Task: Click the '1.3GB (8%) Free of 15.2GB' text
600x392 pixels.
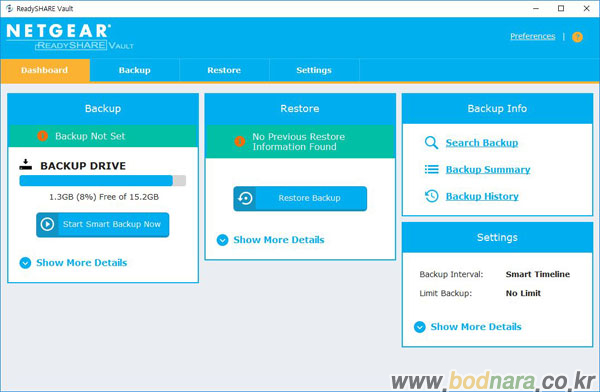Action: coord(104,197)
